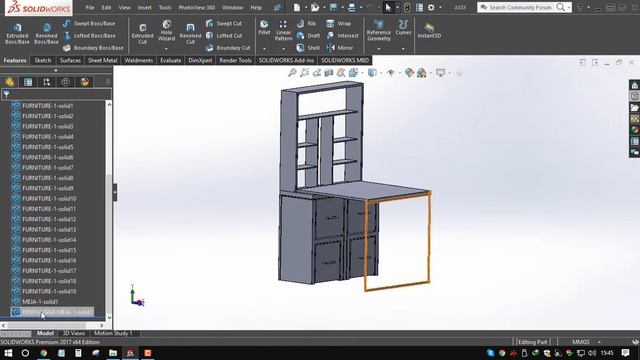Screen dimensions: 640x360
Task: Open Curves tools
Action: 403,27
